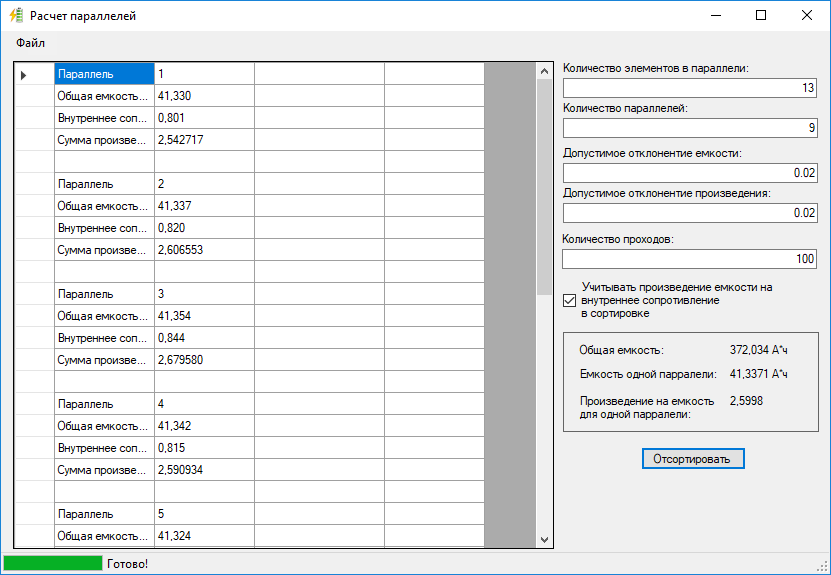The width and height of the screenshot is (831, 575).
Task: Click the number of parallels field
Action: point(690,128)
